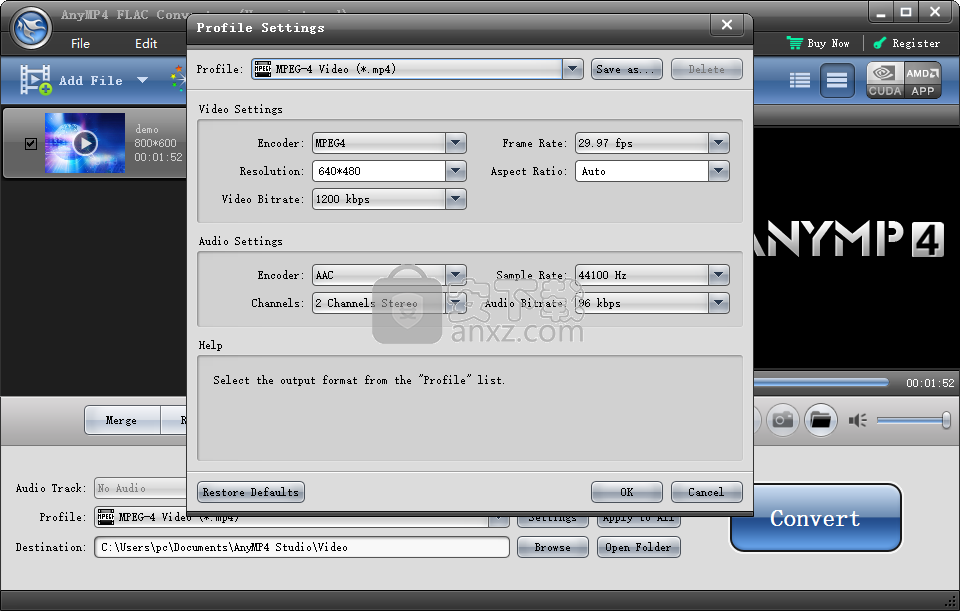Open the Sample Rate 44100 Hz dropdown
The height and width of the screenshot is (611, 960).
pyautogui.click(x=719, y=275)
